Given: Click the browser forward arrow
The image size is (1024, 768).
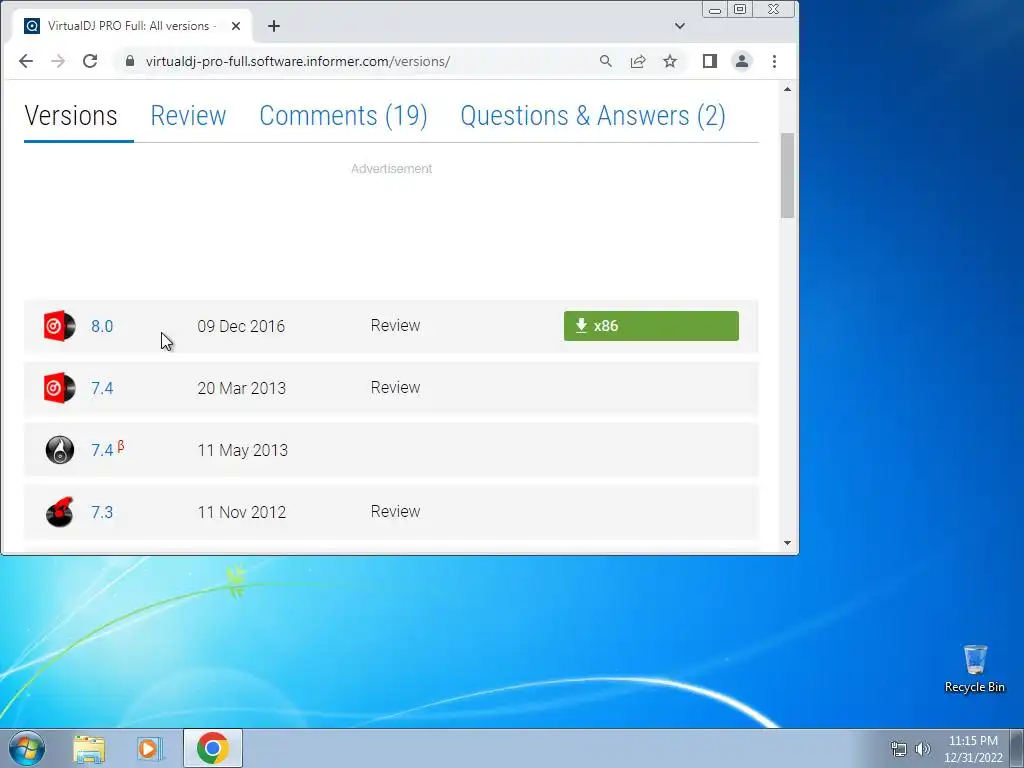Looking at the screenshot, I should 57,61.
